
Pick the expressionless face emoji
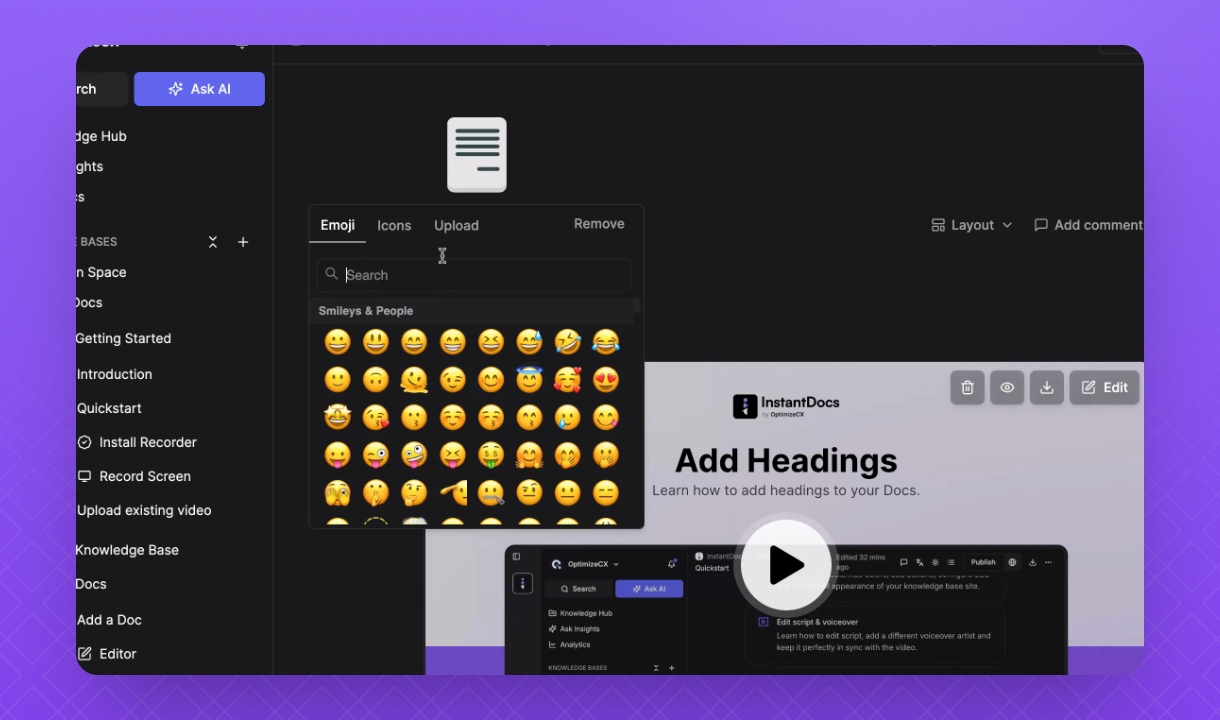click(605, 492)
